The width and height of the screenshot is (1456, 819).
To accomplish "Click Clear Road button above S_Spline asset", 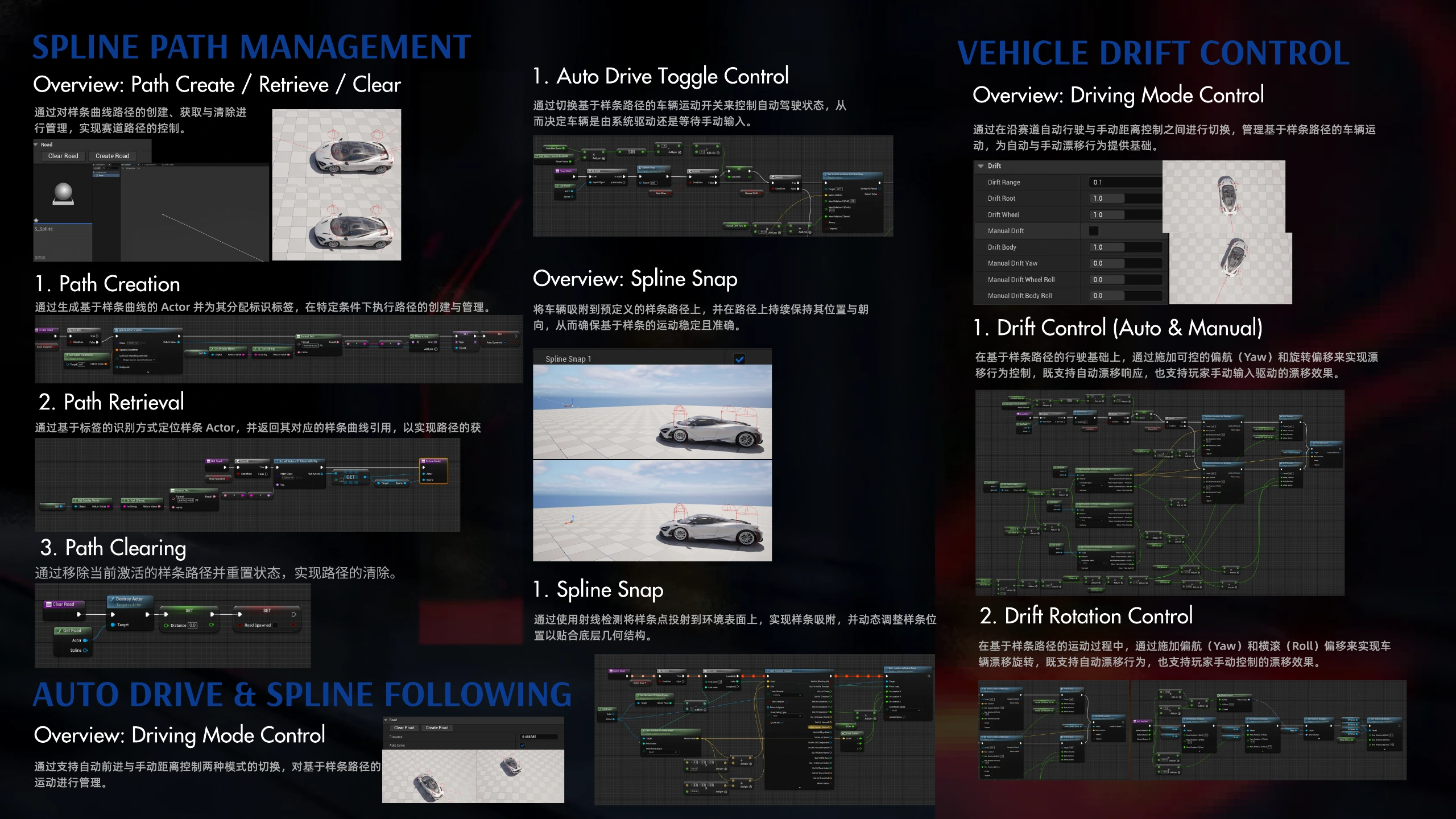I will (63, 156).
